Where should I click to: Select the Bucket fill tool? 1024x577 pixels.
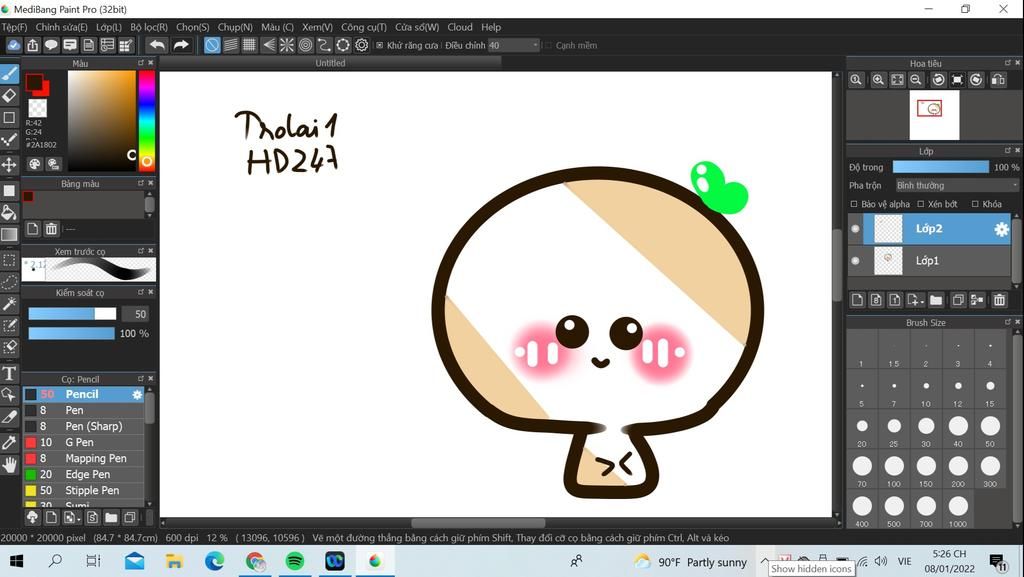coord(9,212)
